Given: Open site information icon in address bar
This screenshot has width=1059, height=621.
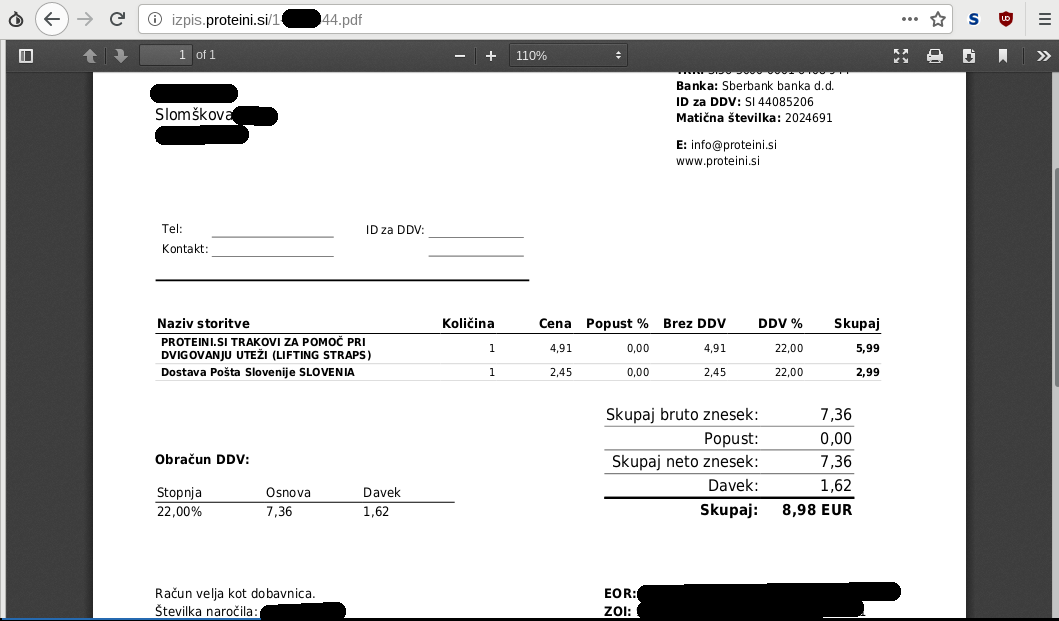Looking at the screenshot, I should (x=155, y=20).
